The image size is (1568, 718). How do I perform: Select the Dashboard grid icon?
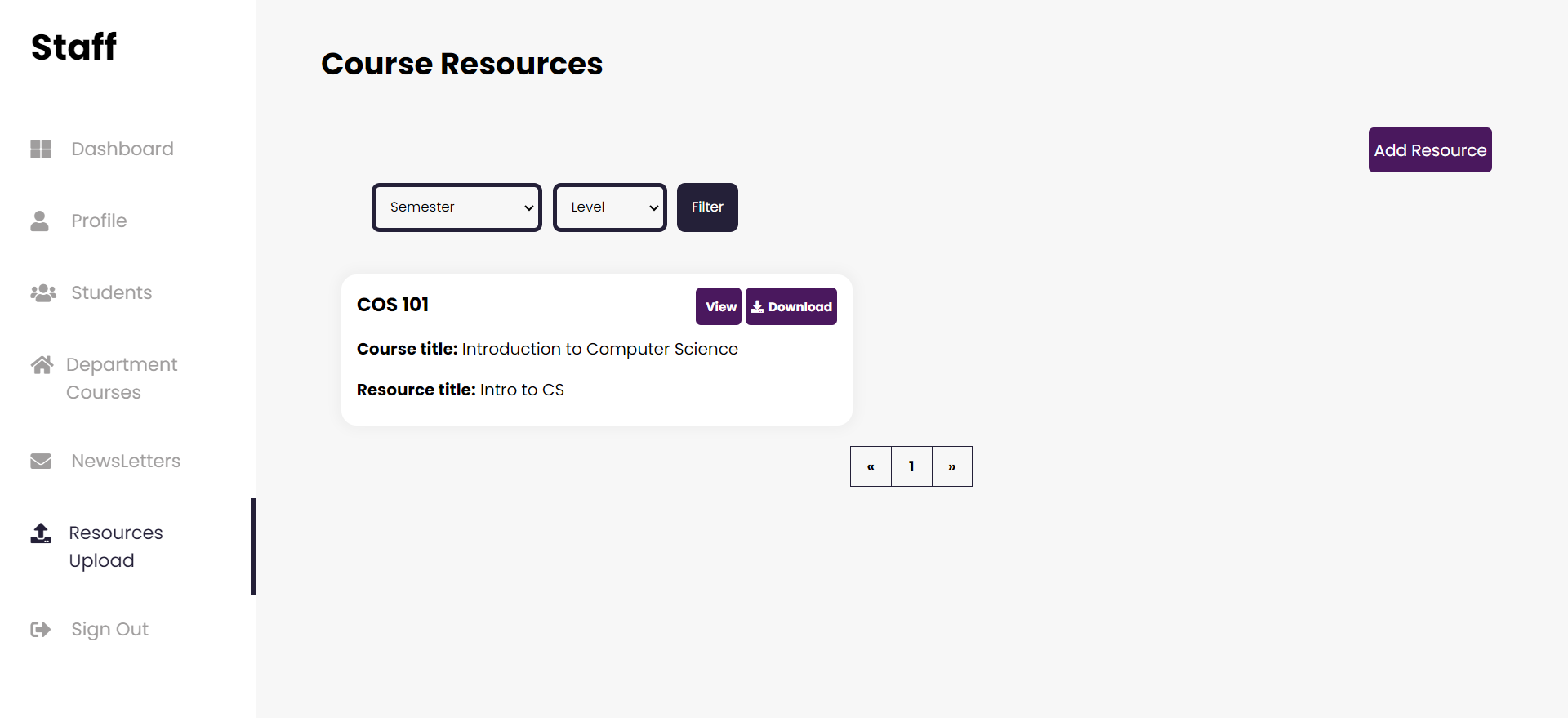[x=40, y=149]
